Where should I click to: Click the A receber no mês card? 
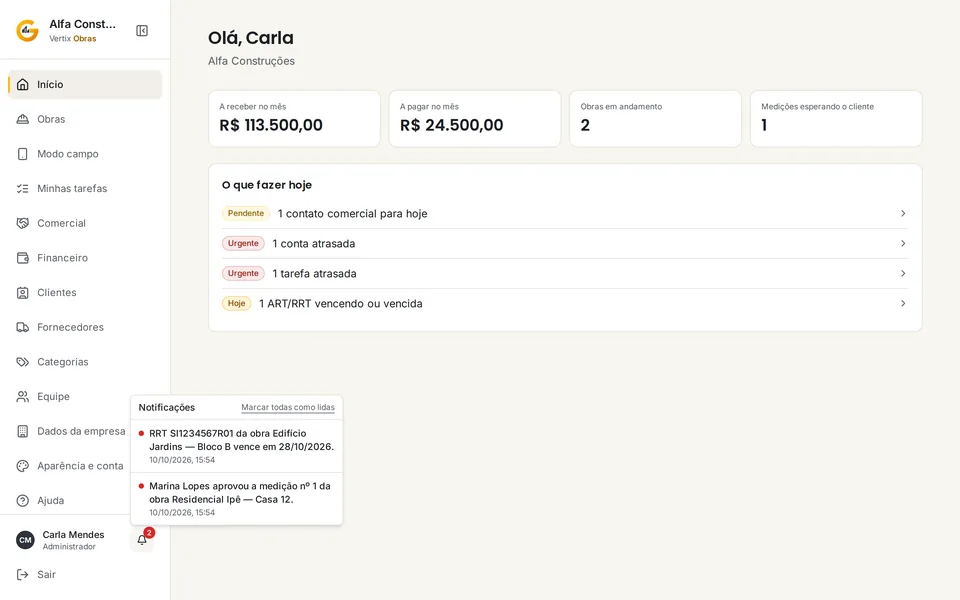pos(294,119)
